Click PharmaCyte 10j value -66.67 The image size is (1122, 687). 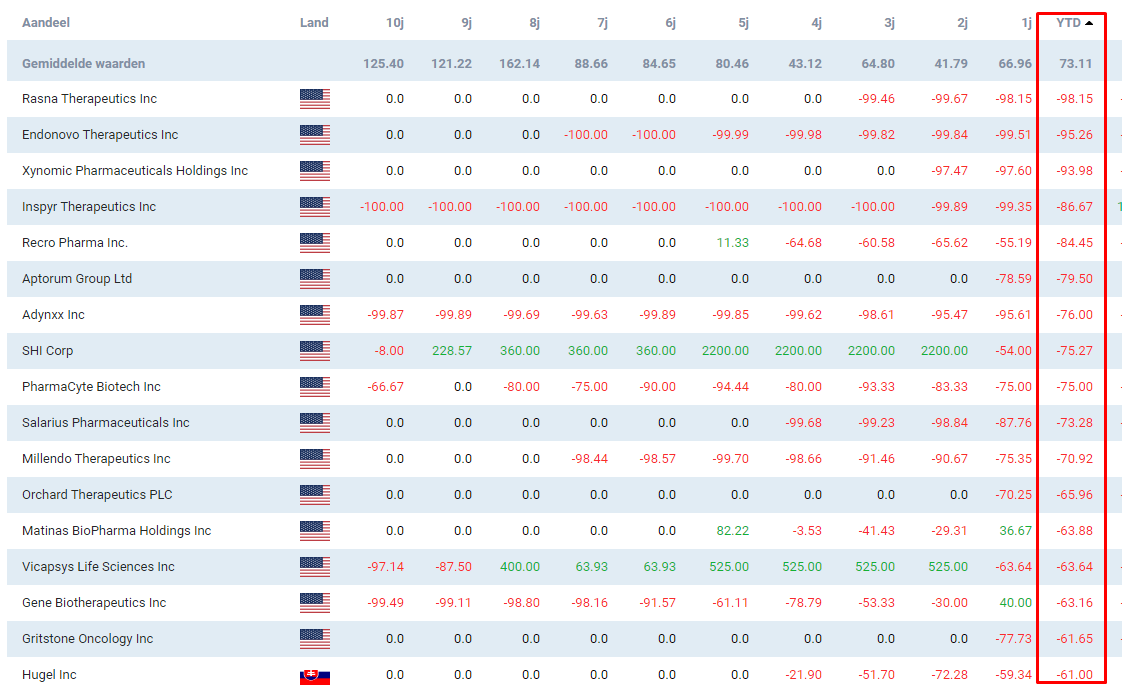tap(385, 386)
